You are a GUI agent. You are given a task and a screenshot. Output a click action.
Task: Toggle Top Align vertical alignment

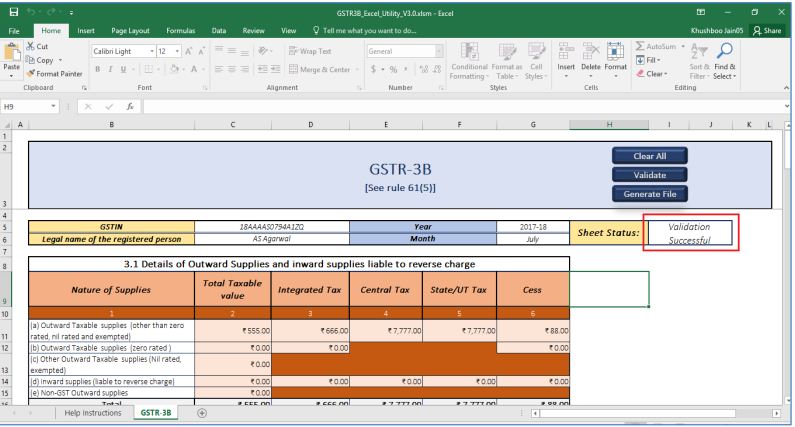[x=219, y=51]
